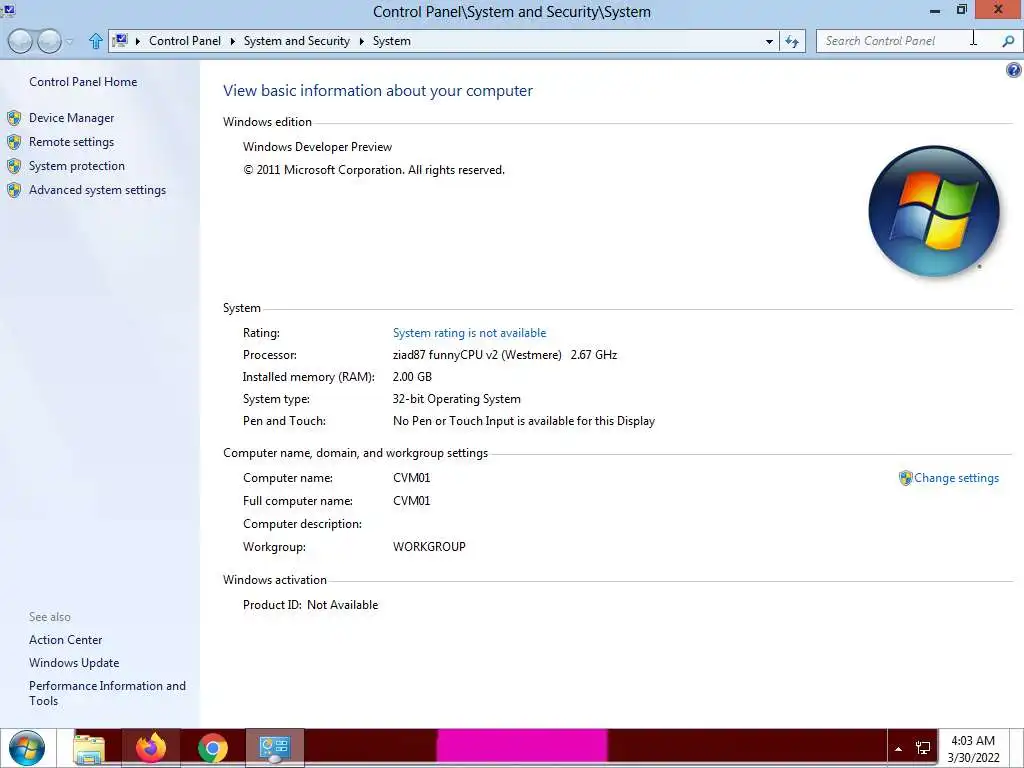The width and height of the screenshot is (1024, 768).
Task: Click the Remote settings shield icon
Action: pos(14,142)
